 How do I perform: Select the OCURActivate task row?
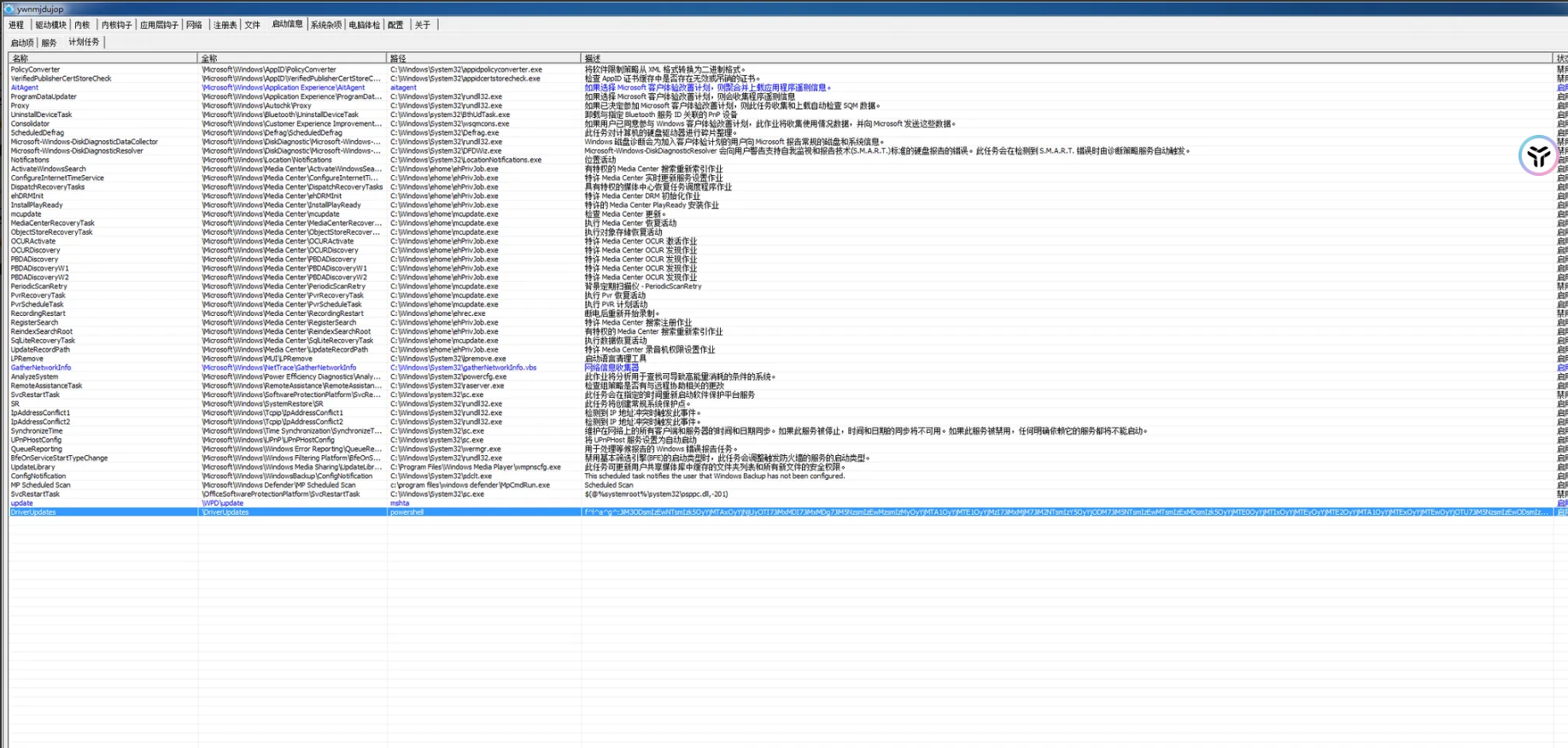(787, 241)
